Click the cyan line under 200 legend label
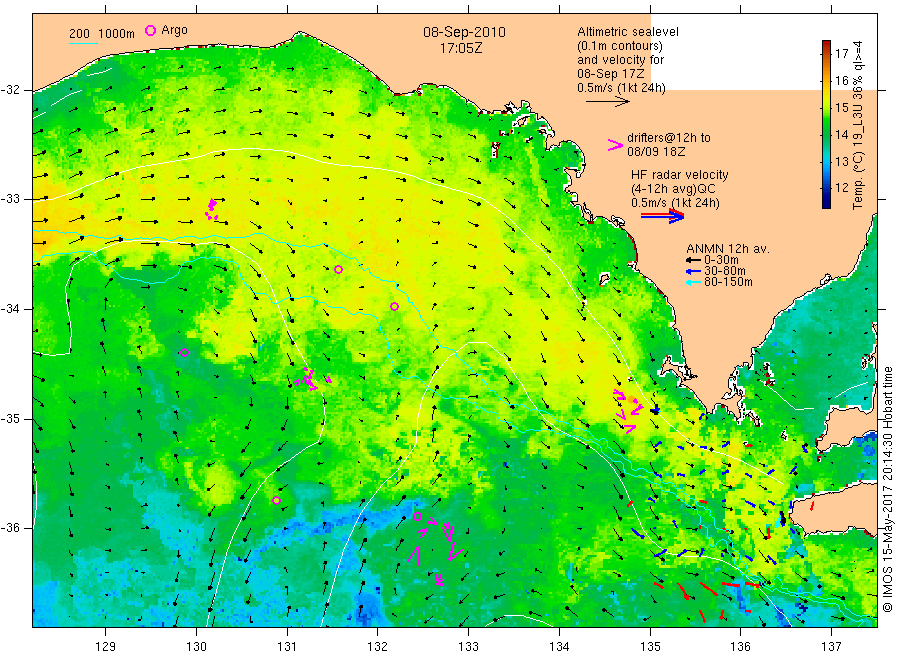The height and width of the screenshot is (660, 900). click(83, 43)
